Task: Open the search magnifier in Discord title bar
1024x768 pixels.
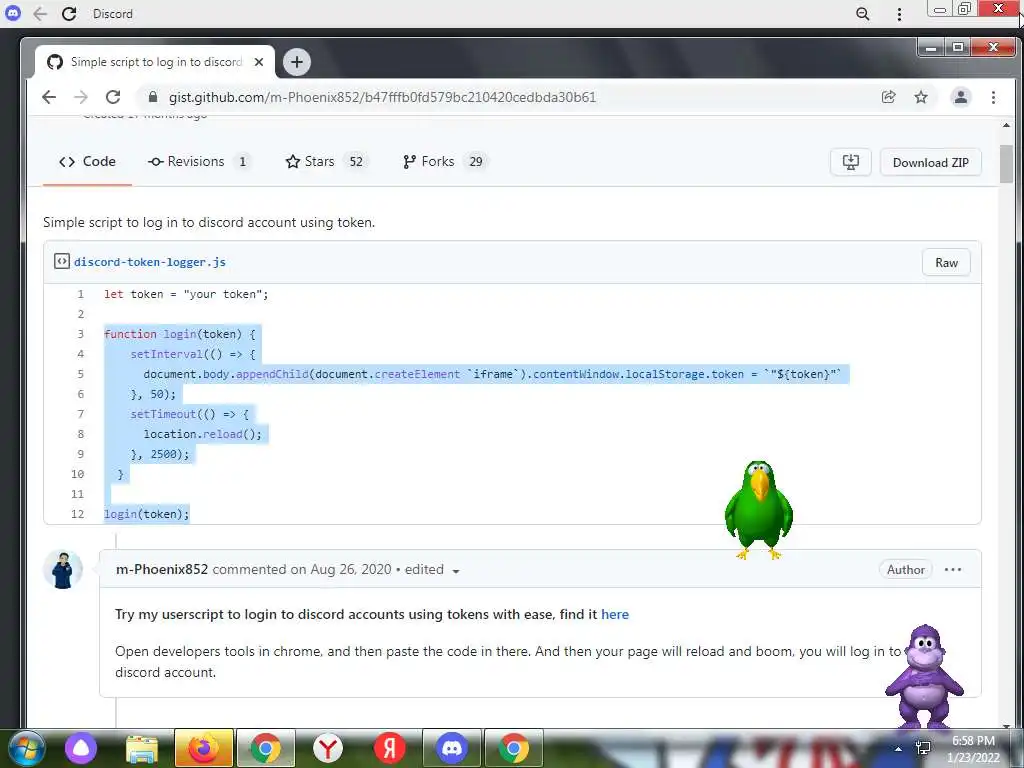Action: tap(863, 14)
